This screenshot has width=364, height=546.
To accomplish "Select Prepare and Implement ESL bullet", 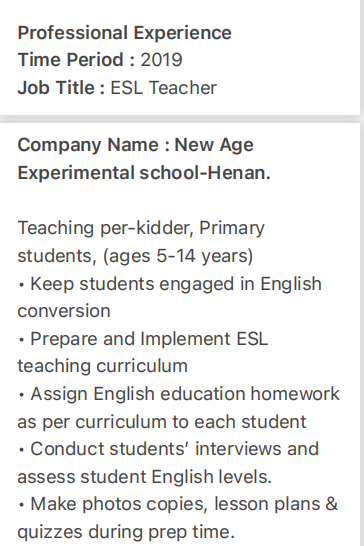I will point(143,339).
